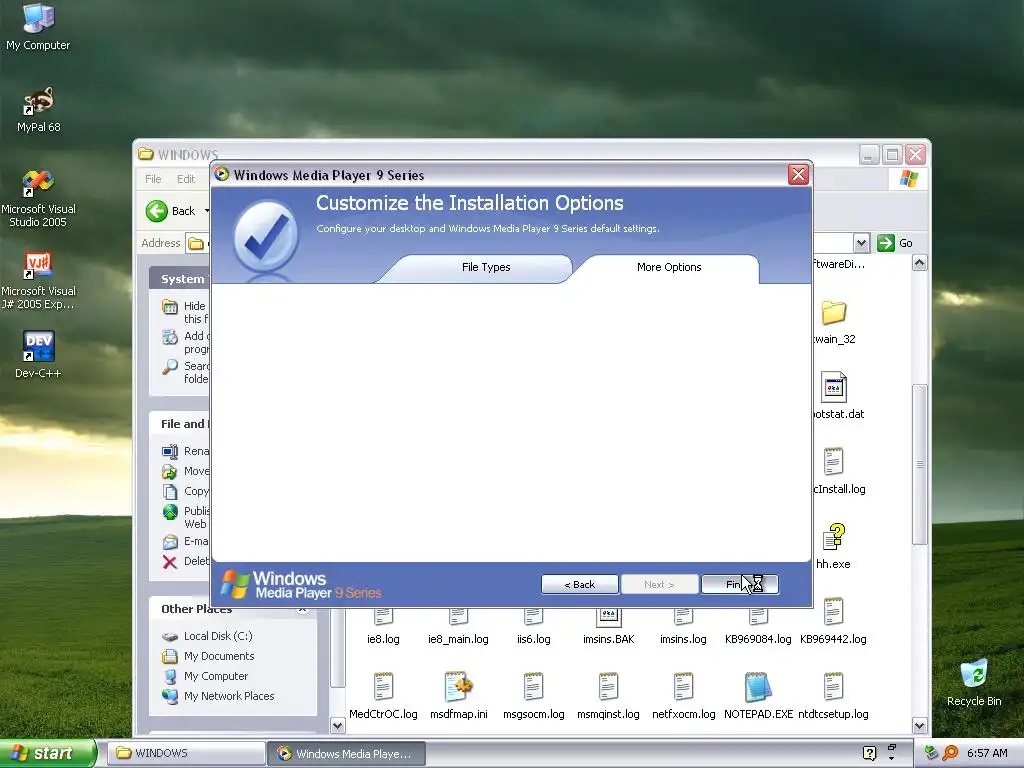This screenshot has width=1024, height=768.
Task: Select the imsins.BAK file icon
Action: 609,616
